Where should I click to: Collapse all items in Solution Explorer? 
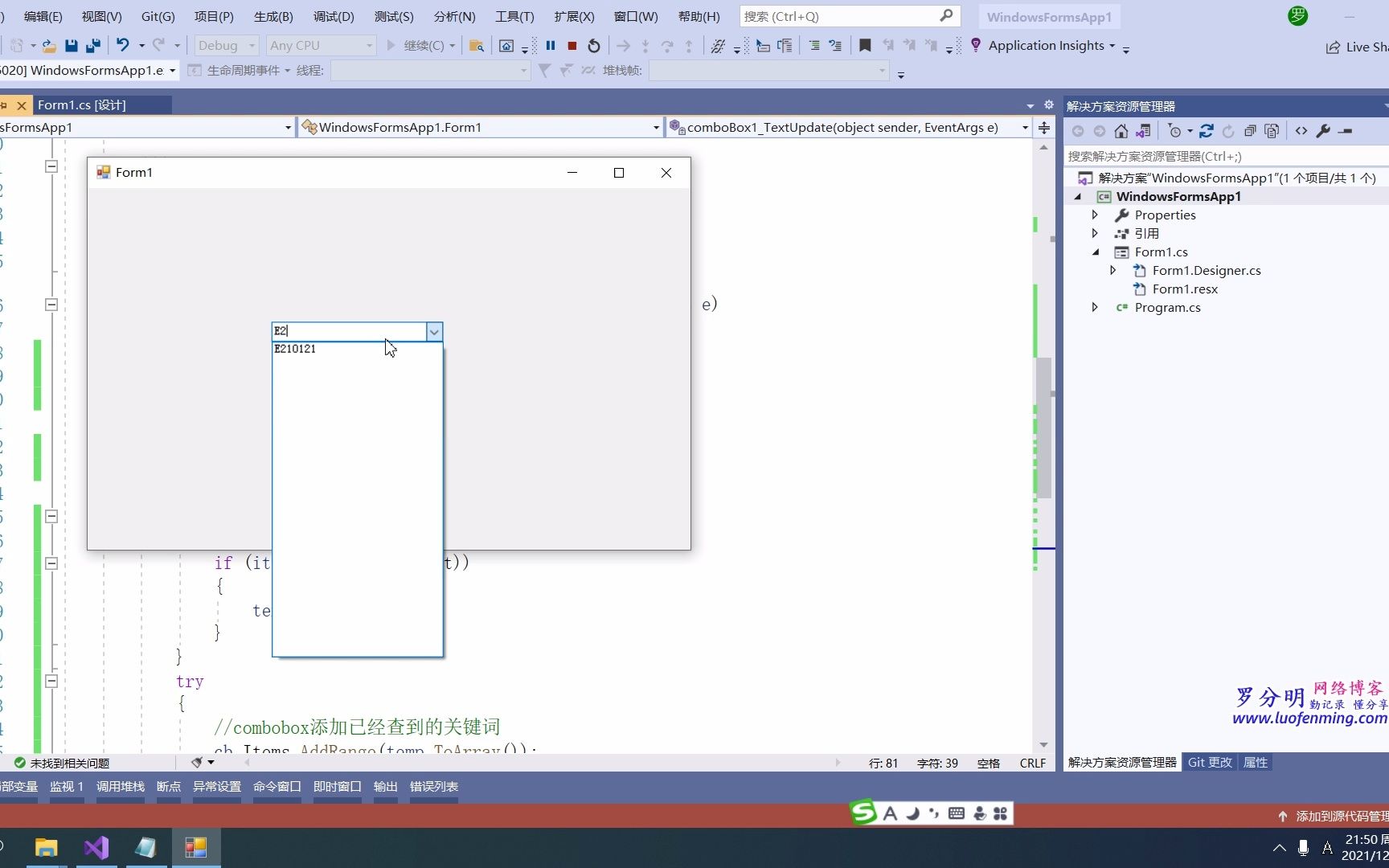tap(1250, 131)
